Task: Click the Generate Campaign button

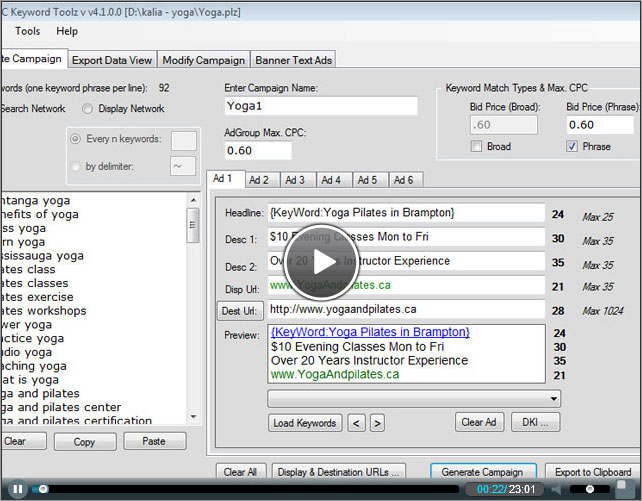Action: pos(483,472)
